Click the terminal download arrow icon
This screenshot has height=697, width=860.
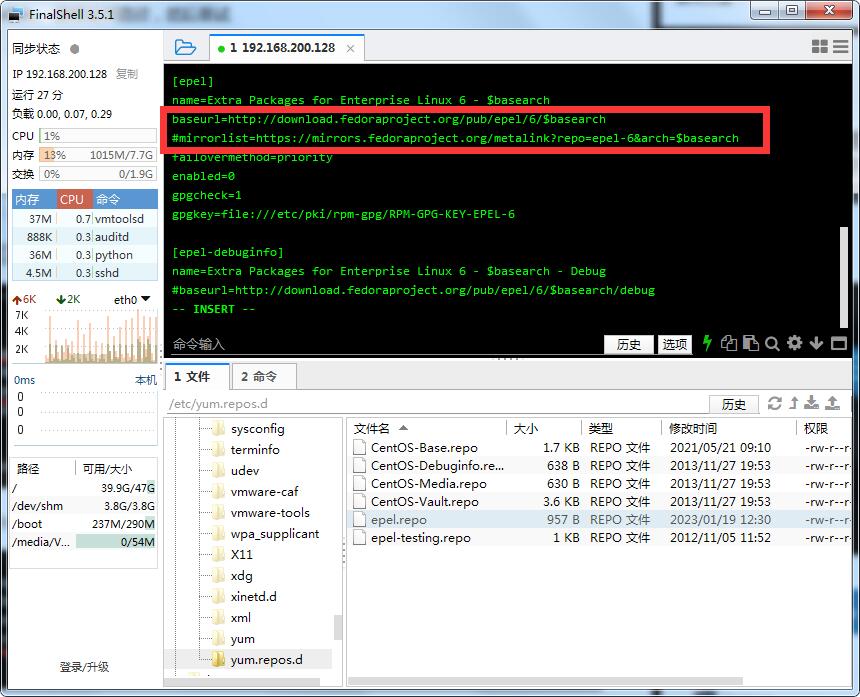tap(816, 343)
